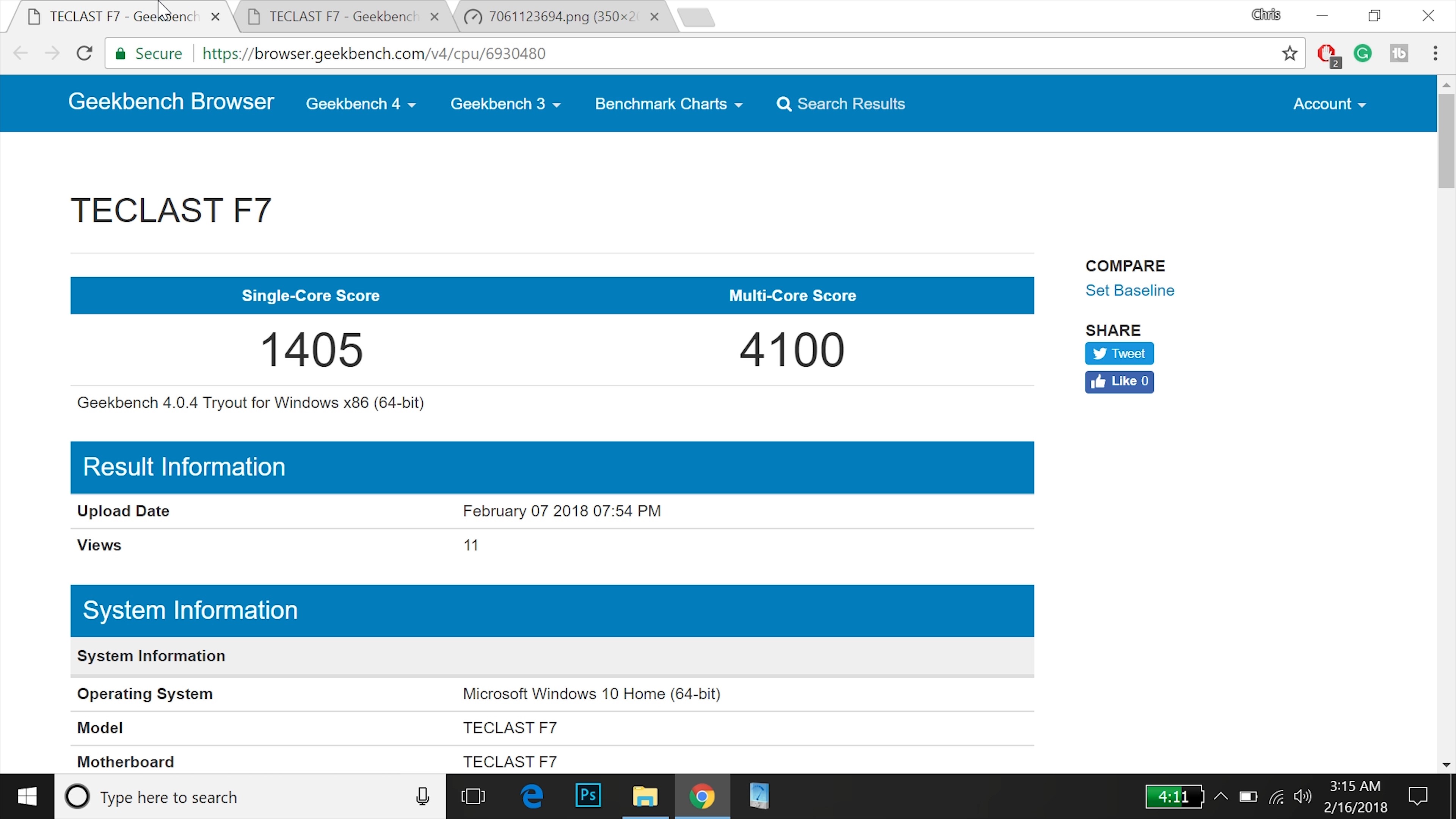Select the single-core score 1405
Screen dimensions: 1456x819
click(x=311, y=350)
